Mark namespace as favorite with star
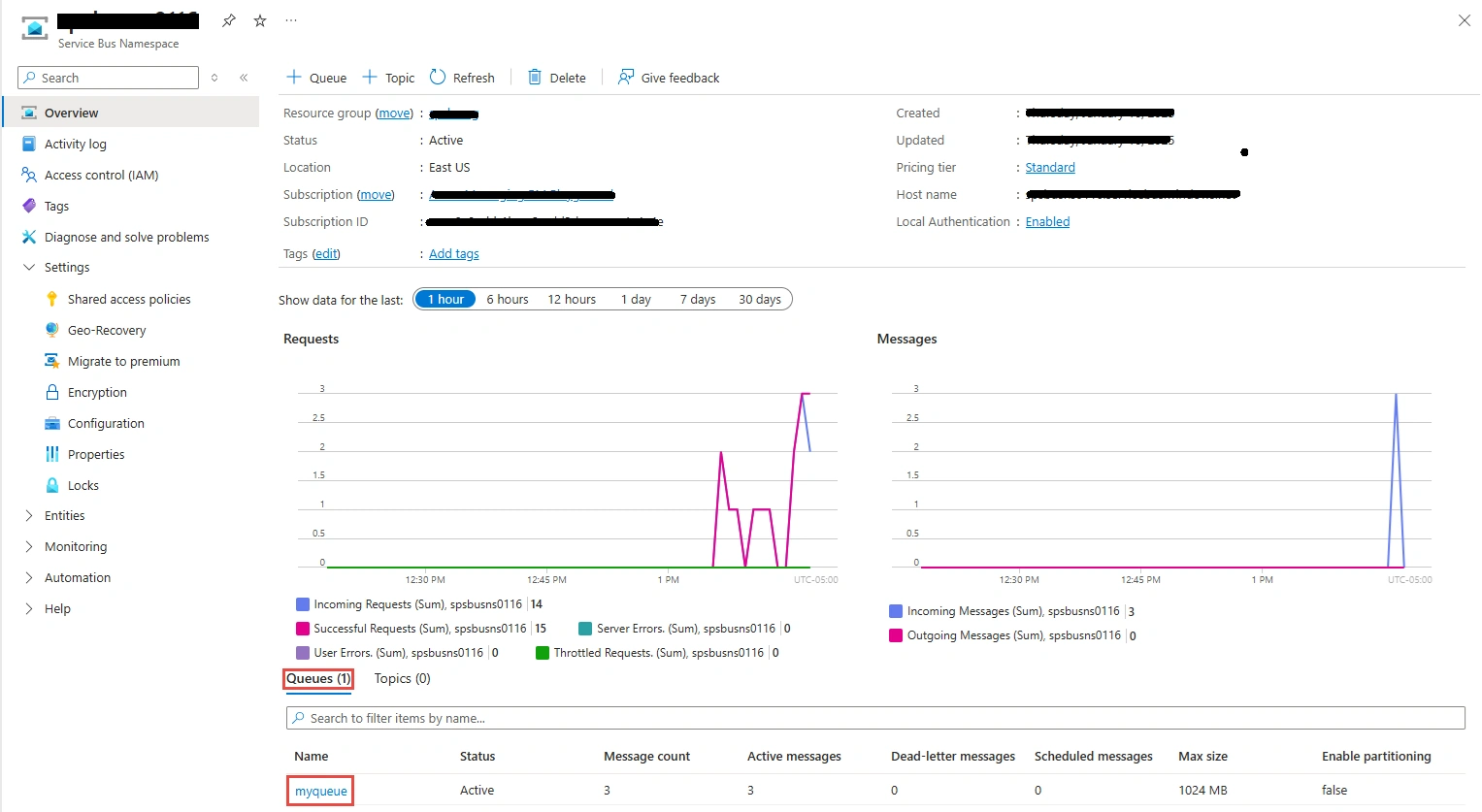Image resolution: width=1482 pixels, height=812 pixels. click(x=260, y=20)
